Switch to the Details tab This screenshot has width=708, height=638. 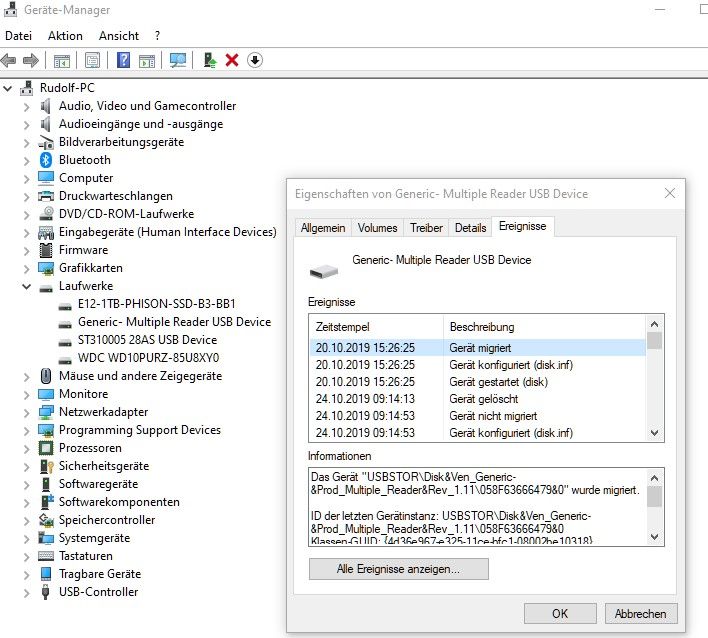point(470,228)
